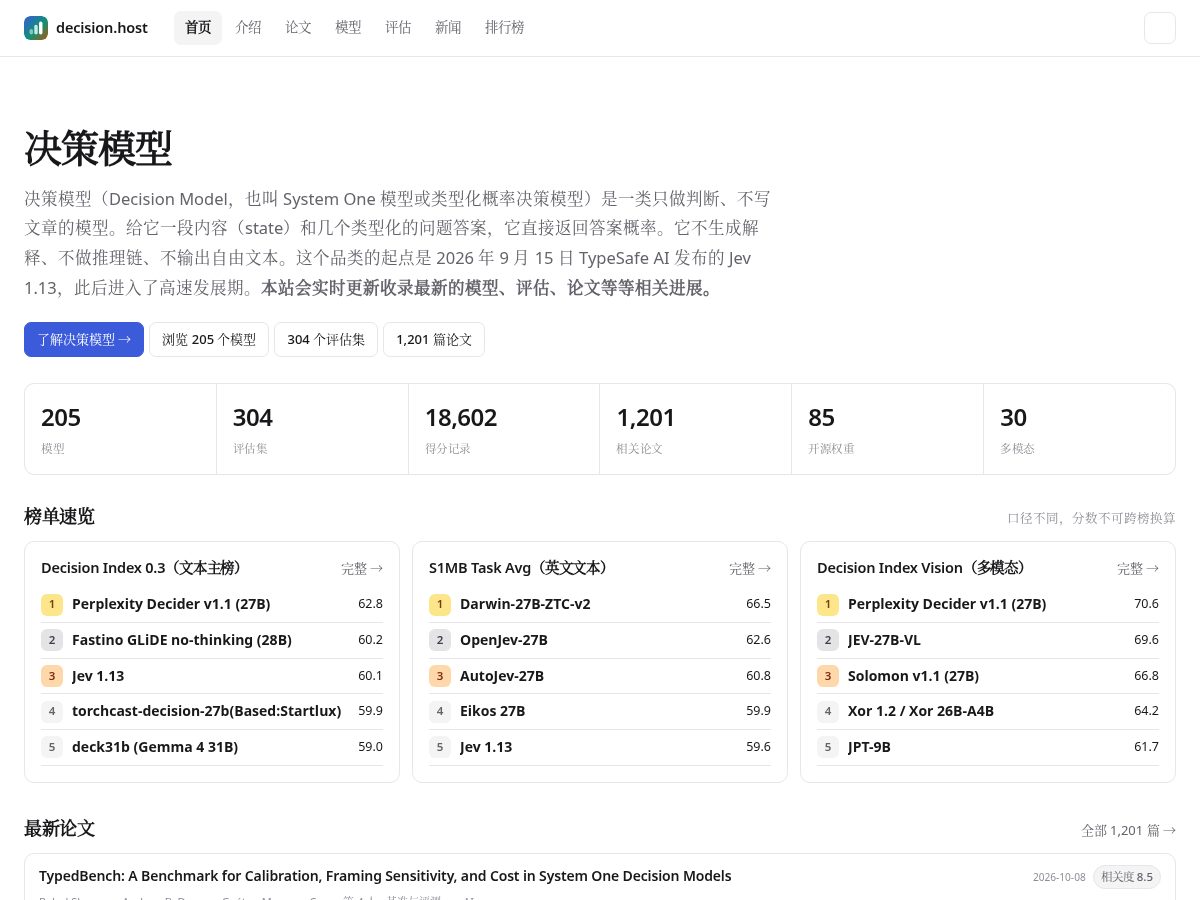Open Darwin-27B-ZTC-v2 entry
This screenshot has height=900, width=1200.
[525, 604]
